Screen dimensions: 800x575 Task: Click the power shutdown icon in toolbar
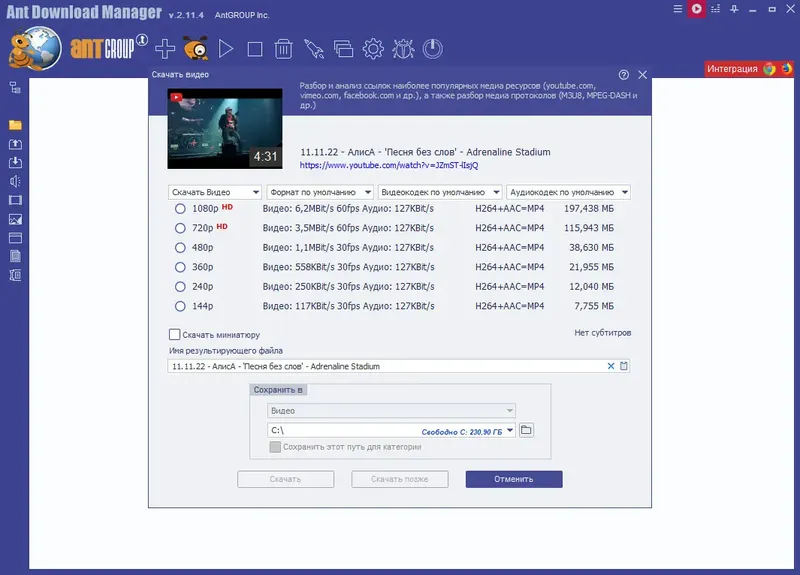pos(433,49)
